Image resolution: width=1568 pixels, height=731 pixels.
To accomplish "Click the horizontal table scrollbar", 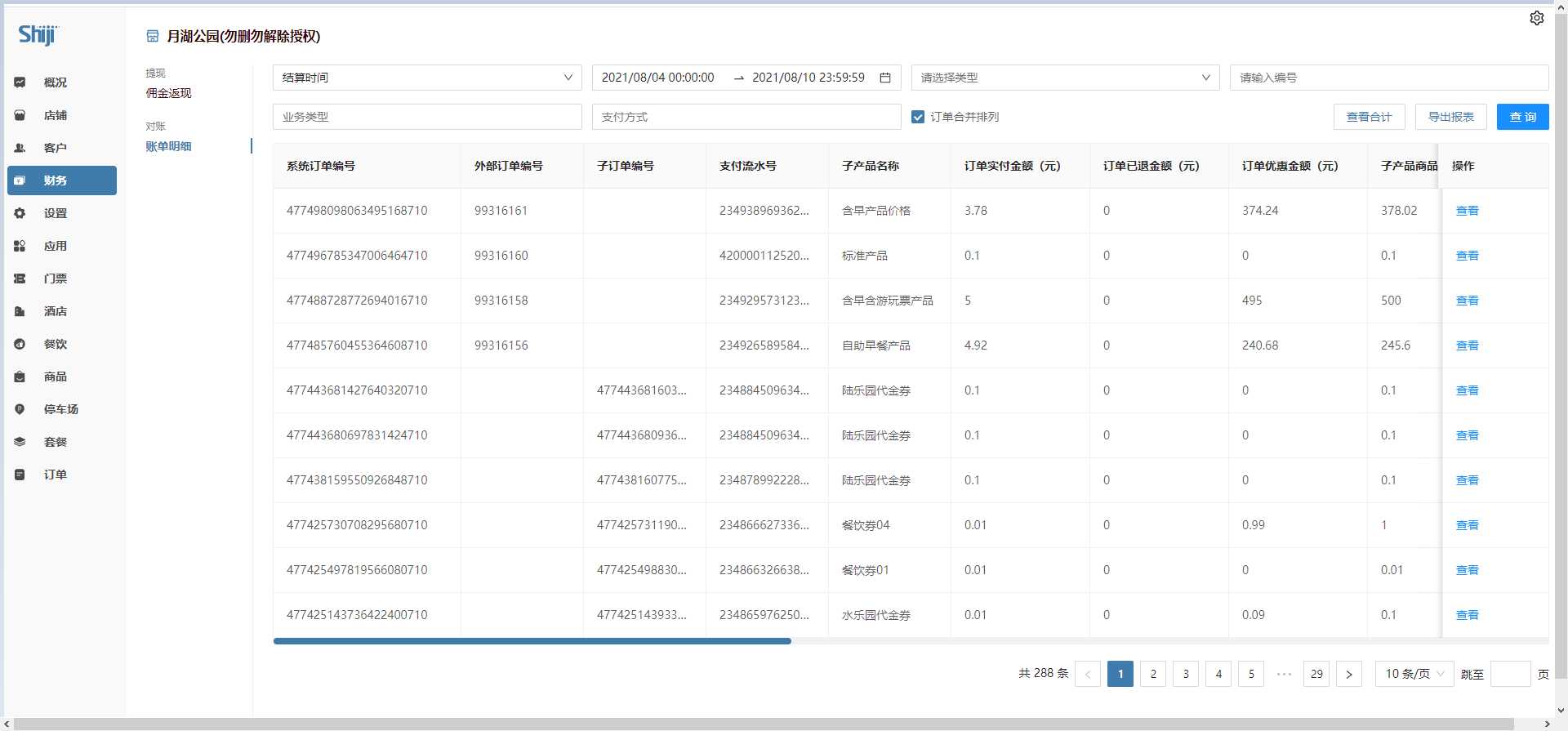I will coord(532,641).
